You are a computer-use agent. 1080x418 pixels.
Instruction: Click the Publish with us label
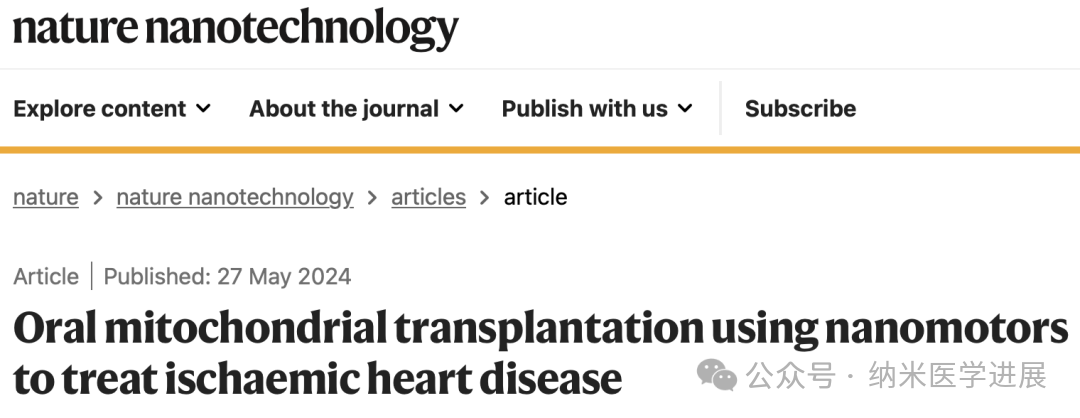click(584, 109)
